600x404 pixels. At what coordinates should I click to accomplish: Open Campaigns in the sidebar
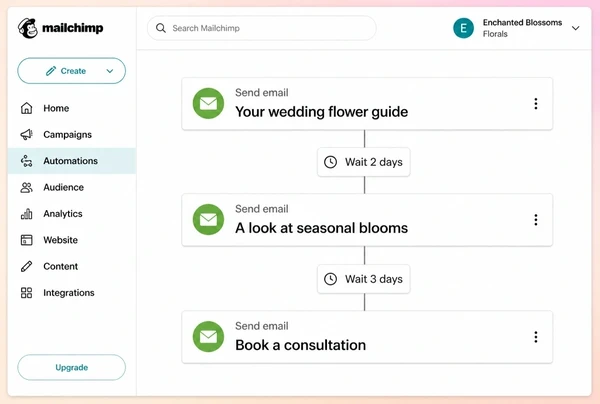click(x=72, y=135)
